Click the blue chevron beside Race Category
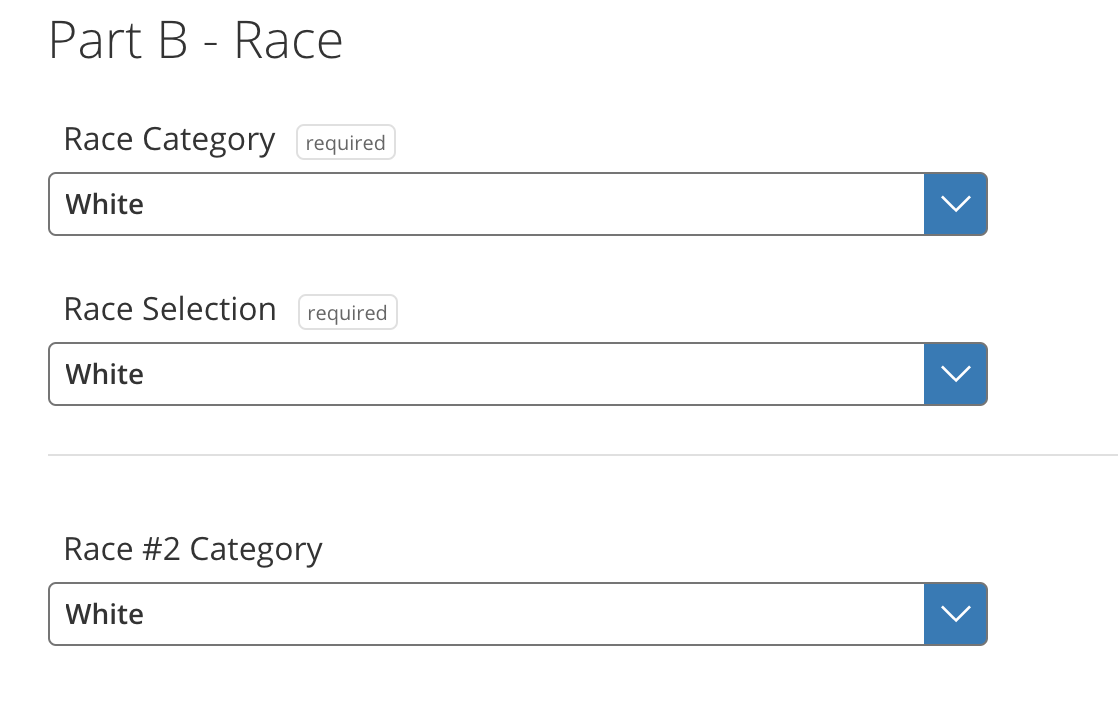 tap(955, 203)
